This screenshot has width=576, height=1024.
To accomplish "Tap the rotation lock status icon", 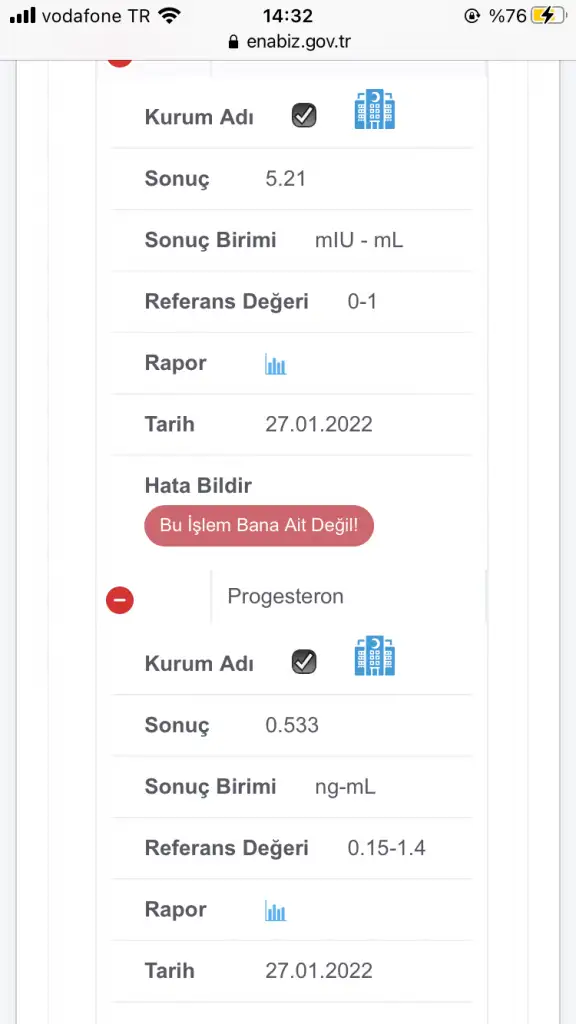I will click(472, 16).
